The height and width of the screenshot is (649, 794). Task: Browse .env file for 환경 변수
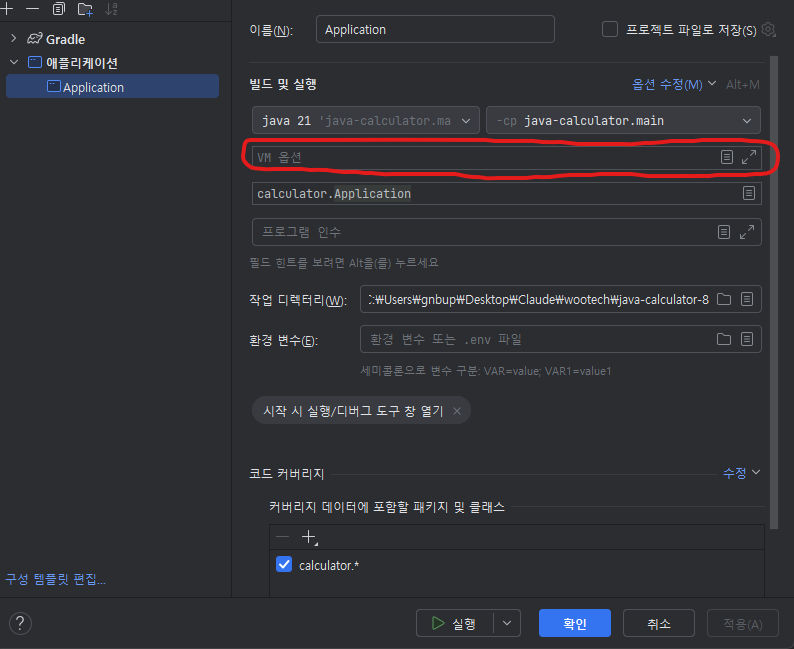click(724, 339)
